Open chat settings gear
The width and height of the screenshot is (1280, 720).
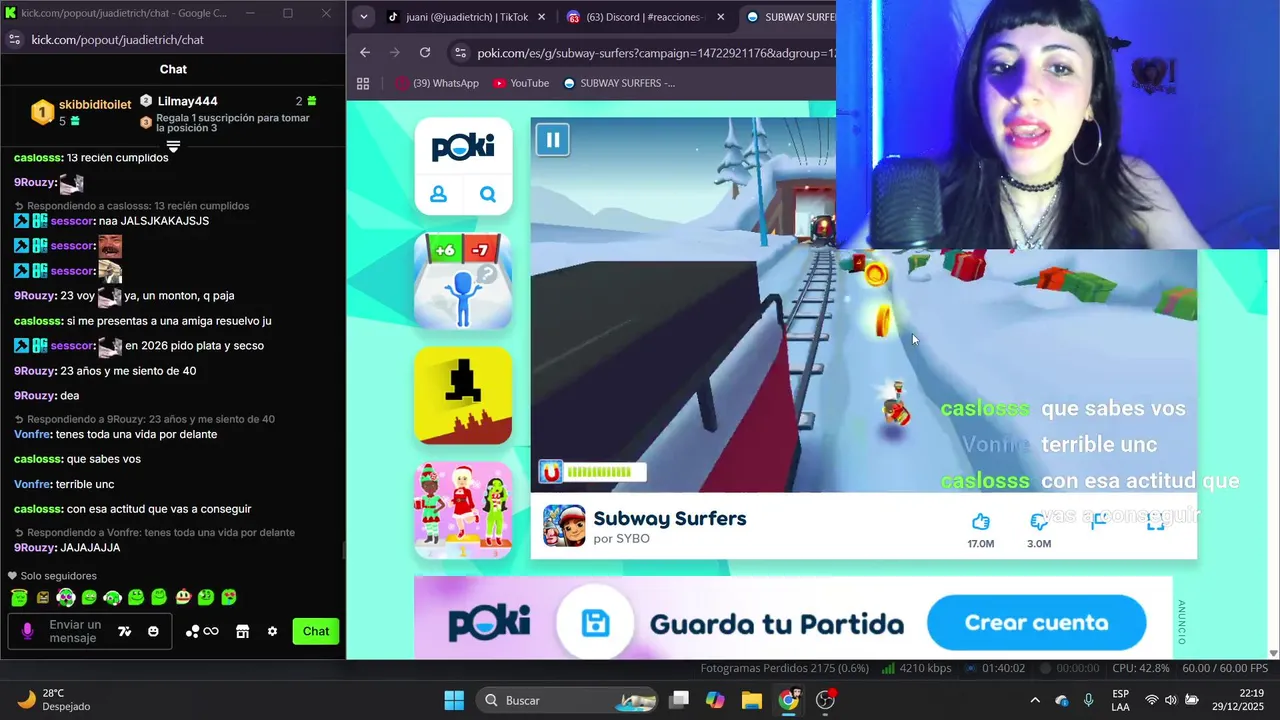coord(272,631)
